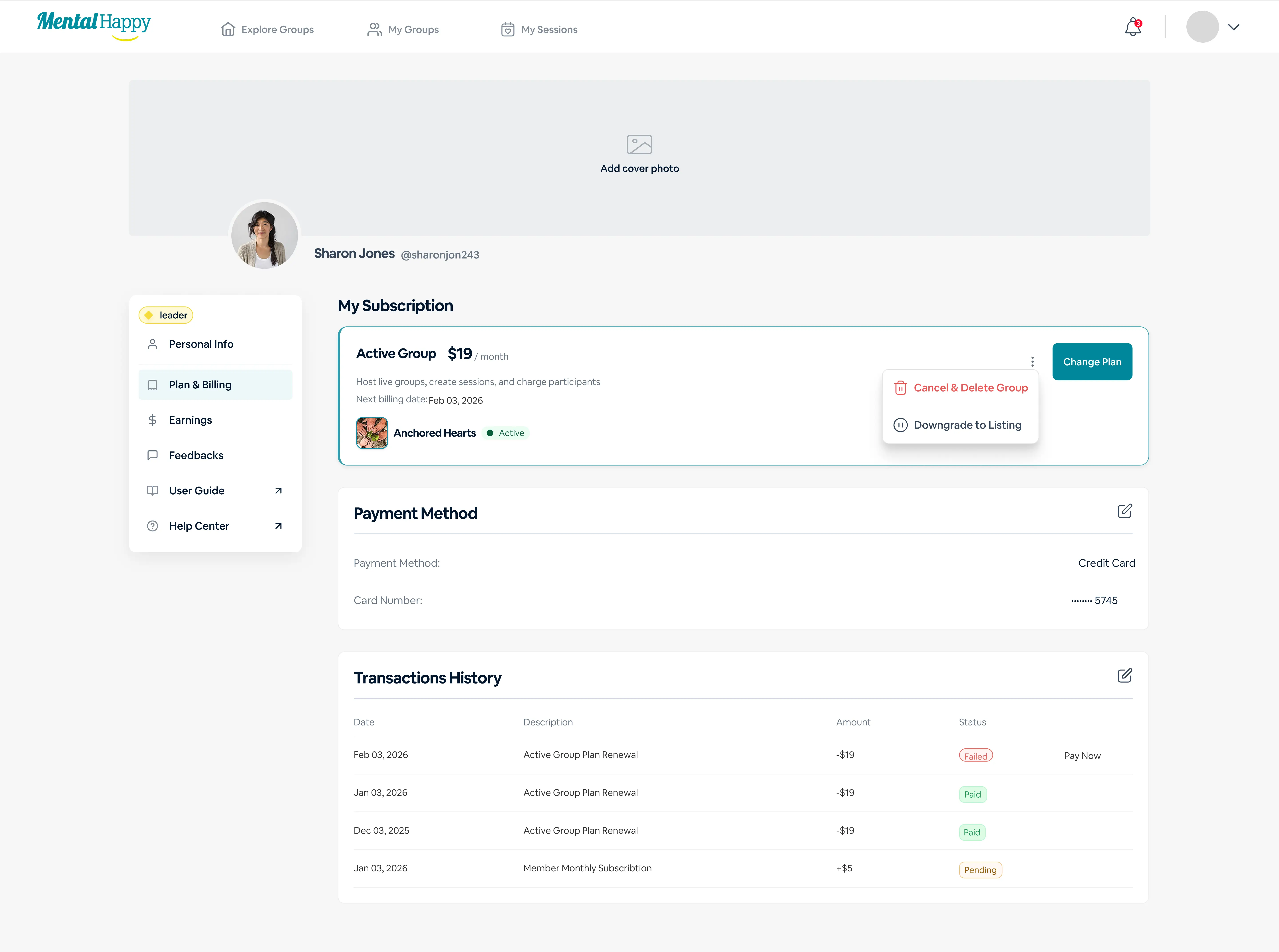The height and width of the screenshot is (952, 1279).
Task: Click the Feedbacks chat bubble icon
Action: 153,455
